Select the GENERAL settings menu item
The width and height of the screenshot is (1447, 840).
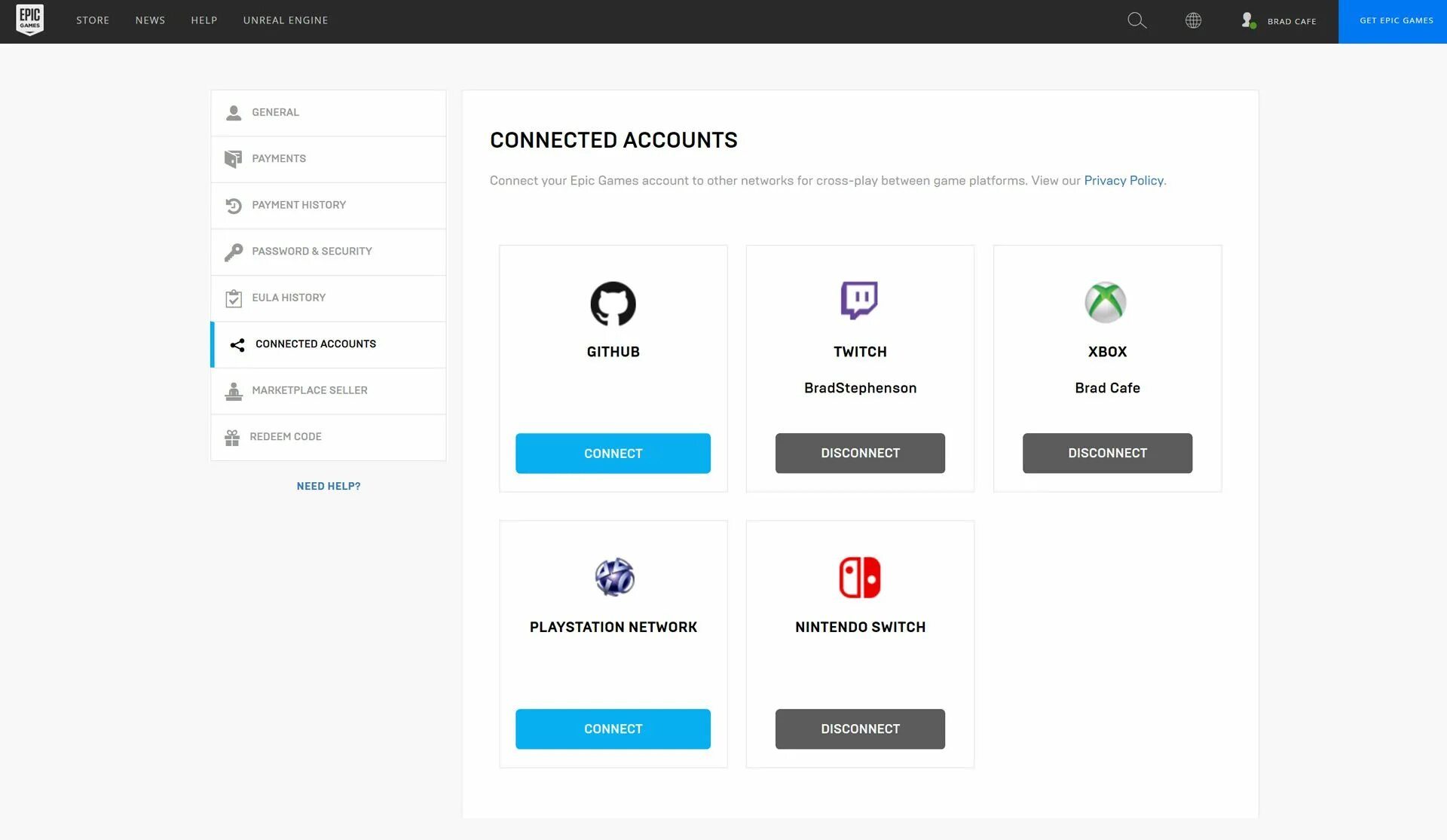click(328, 112)
